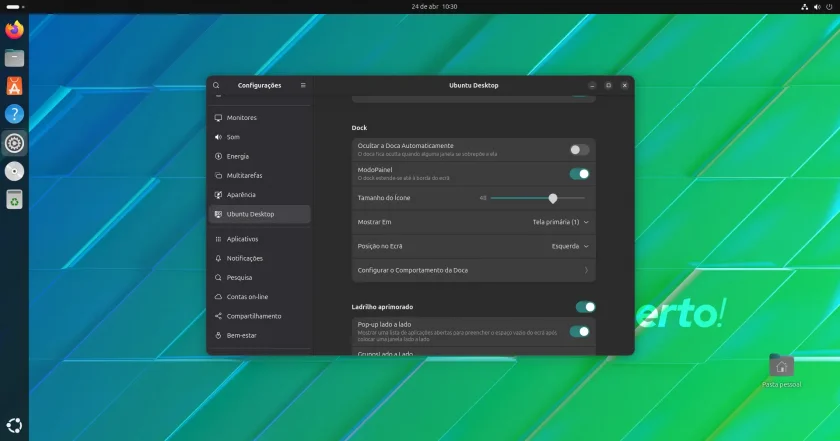Enable Ocultar a Doca Automaticamente switch
Screen dimensions: 840x441
pos(579,150)
